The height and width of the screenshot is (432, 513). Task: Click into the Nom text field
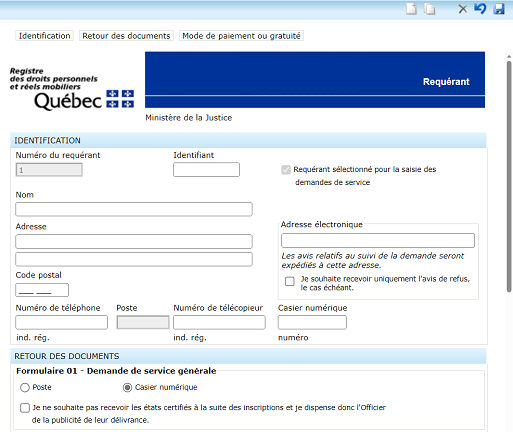134,209
